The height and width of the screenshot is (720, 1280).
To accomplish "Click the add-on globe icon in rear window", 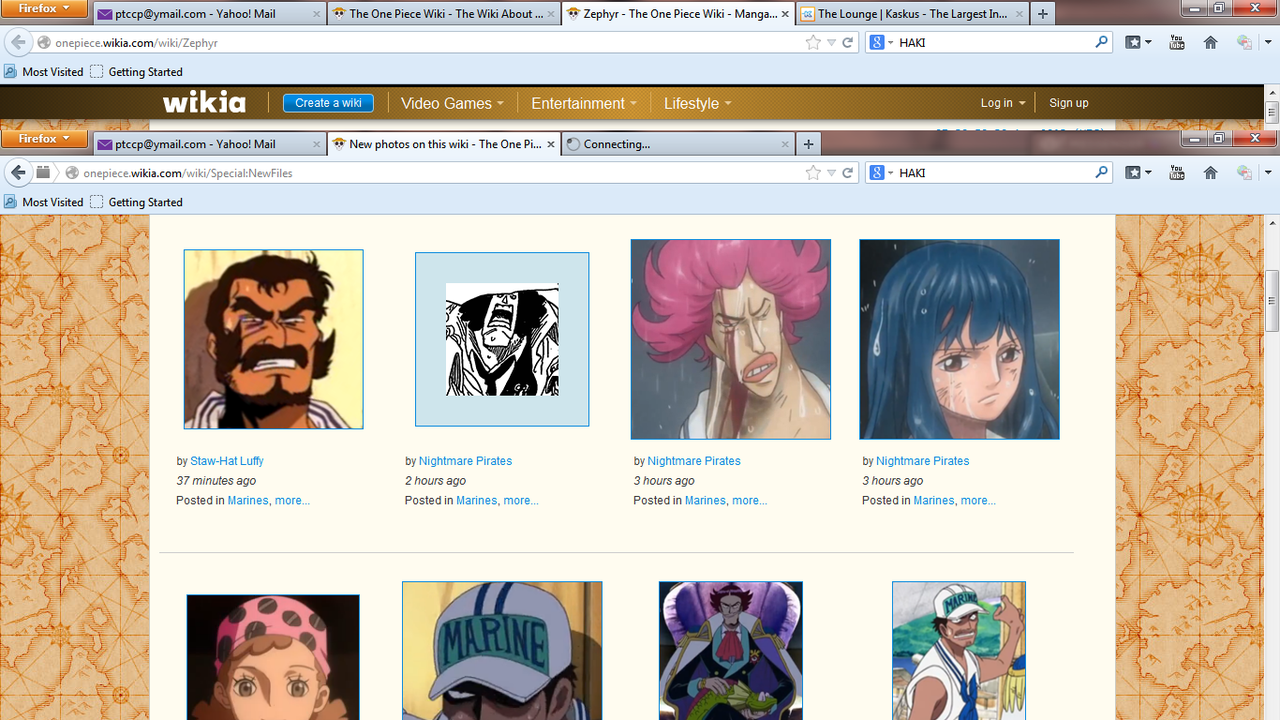I will point(1244,43).
